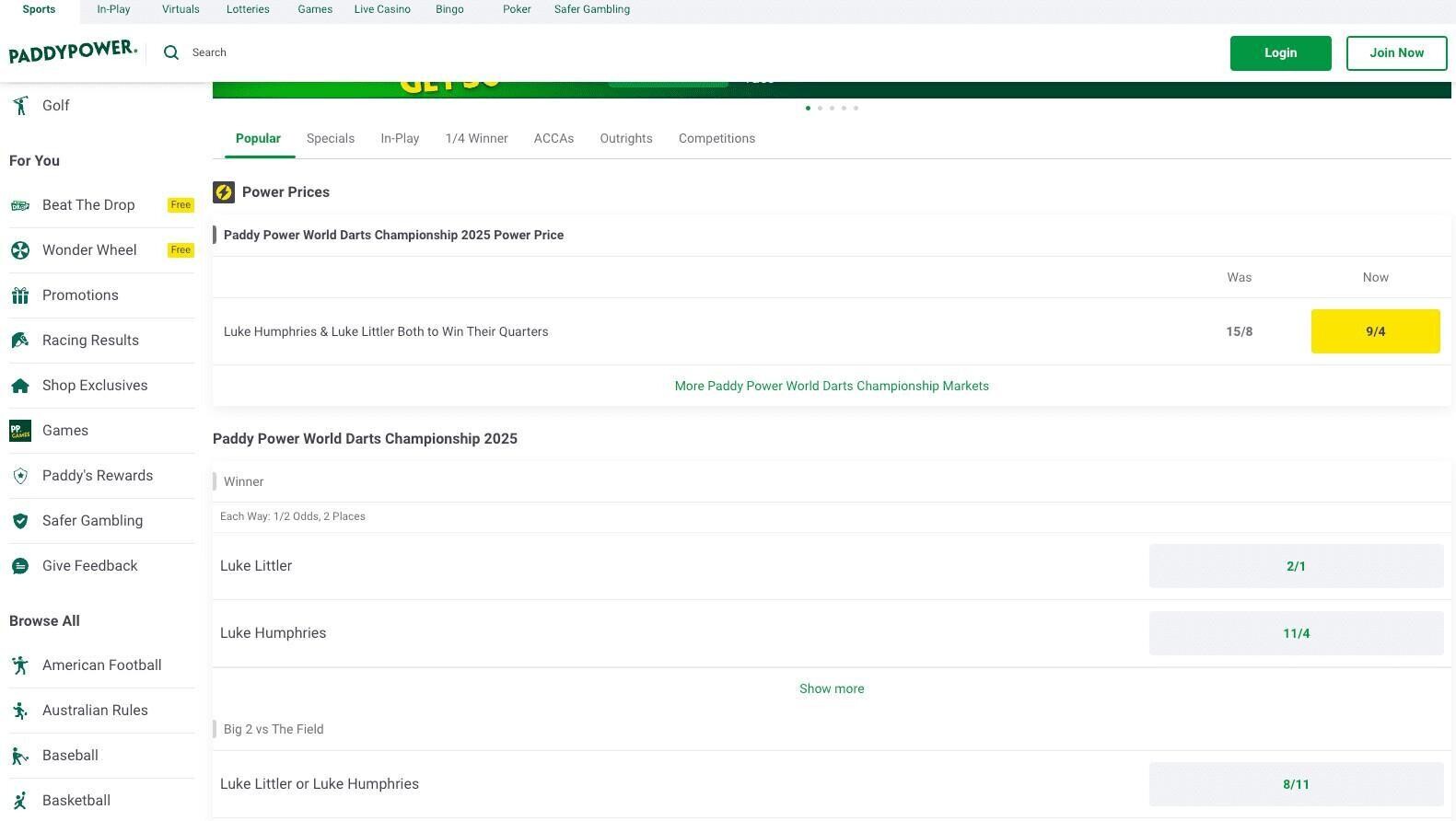Open Safer Gambling in the top navigation
This screenshot has width=1456, height=821.
click(592, 9)
